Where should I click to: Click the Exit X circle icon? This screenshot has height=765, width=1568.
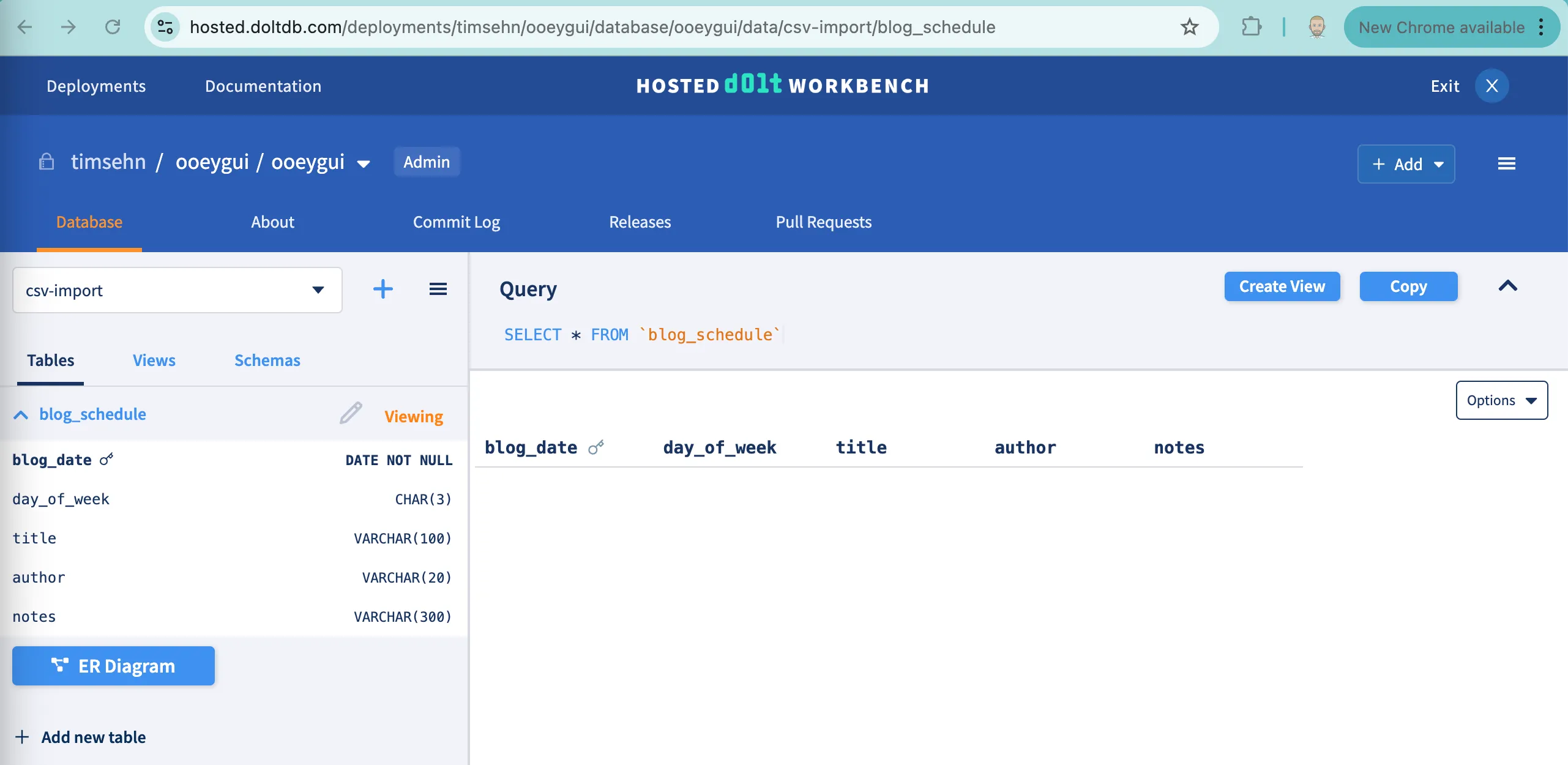(x=1491, y=86)
